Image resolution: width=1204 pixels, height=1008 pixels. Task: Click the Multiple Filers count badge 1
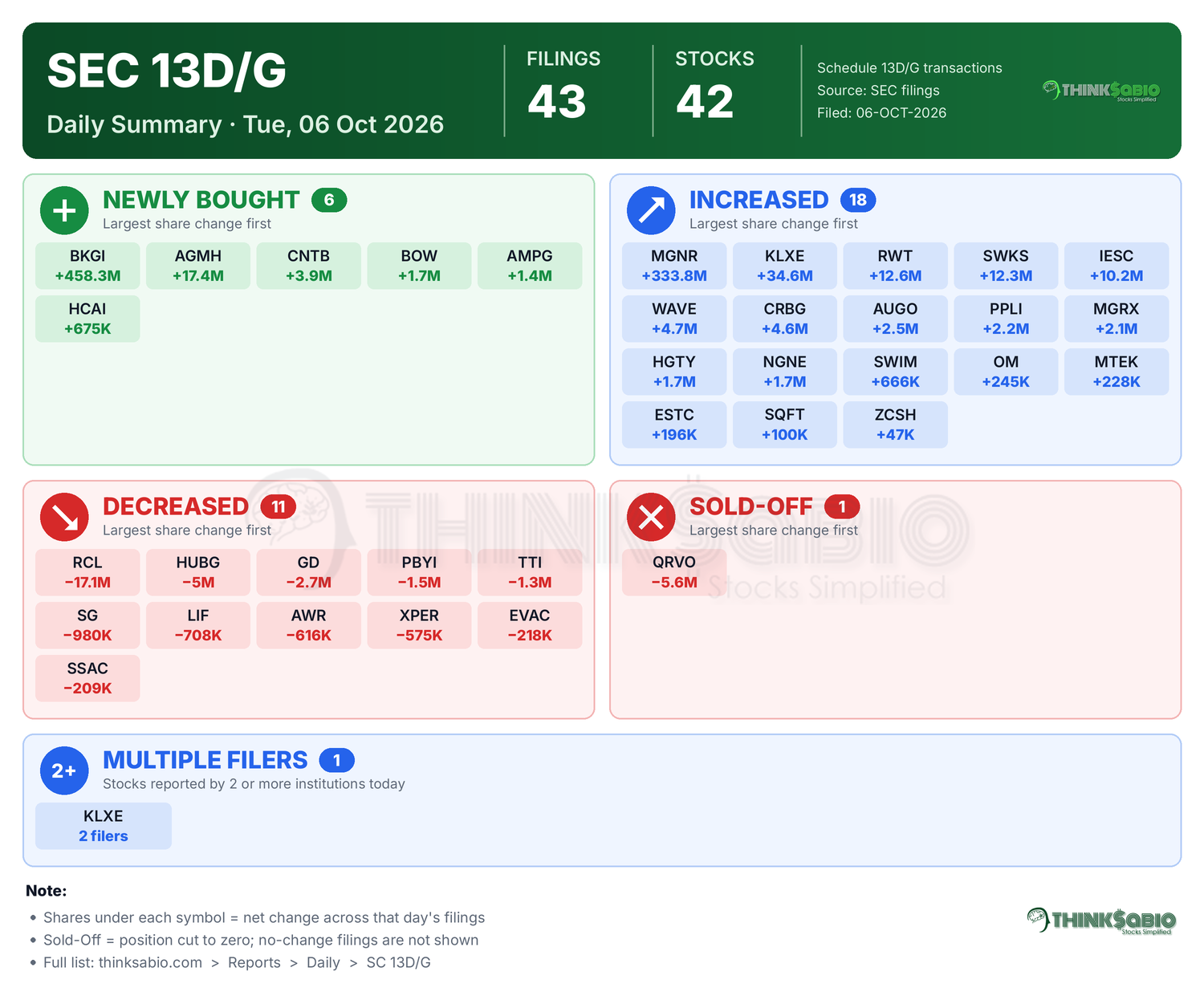pos(337,760)
